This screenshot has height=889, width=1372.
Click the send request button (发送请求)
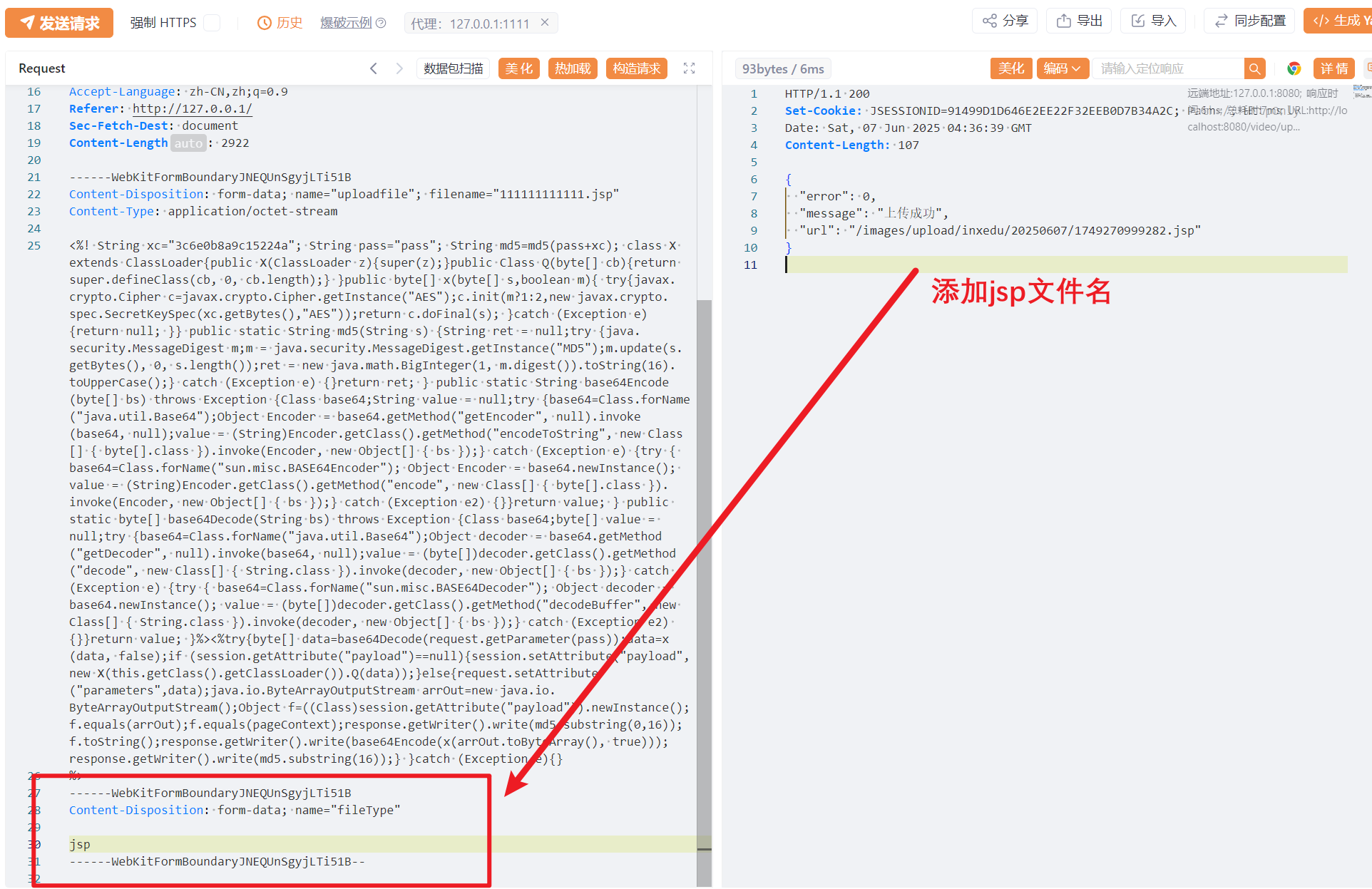[59, 23]
